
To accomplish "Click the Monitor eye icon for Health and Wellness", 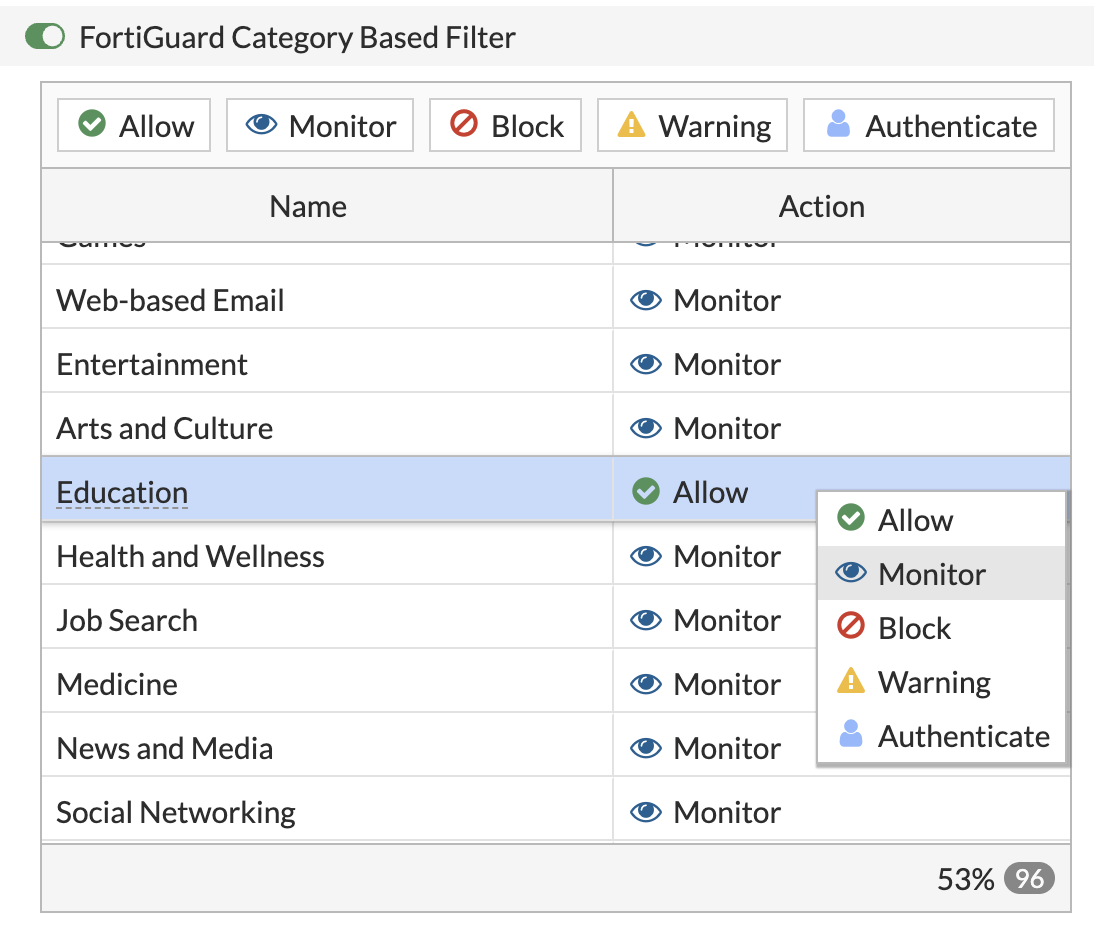I will (646, 556).
